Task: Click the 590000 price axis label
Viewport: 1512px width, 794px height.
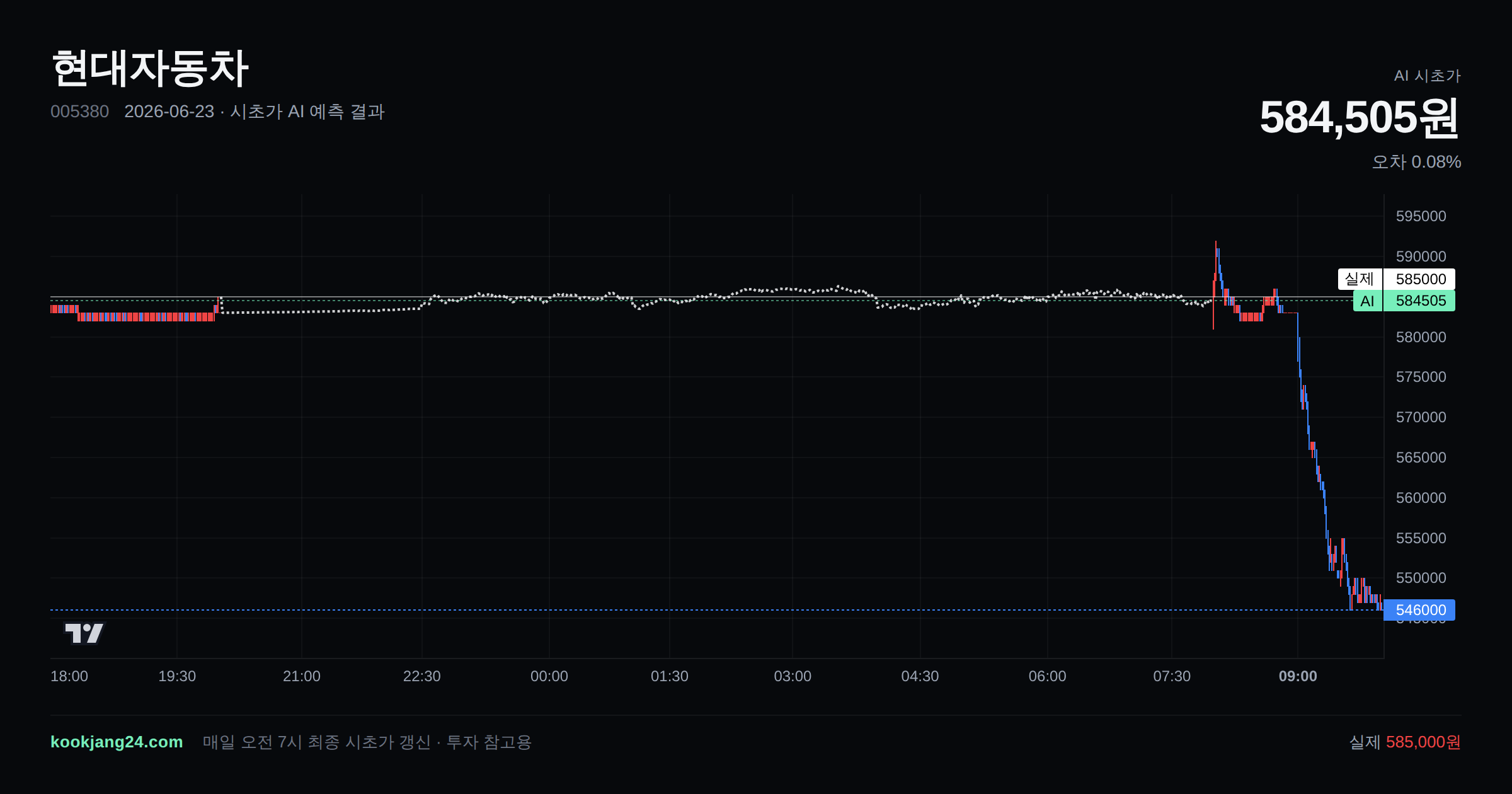Action: click(x=1421, y=256)
